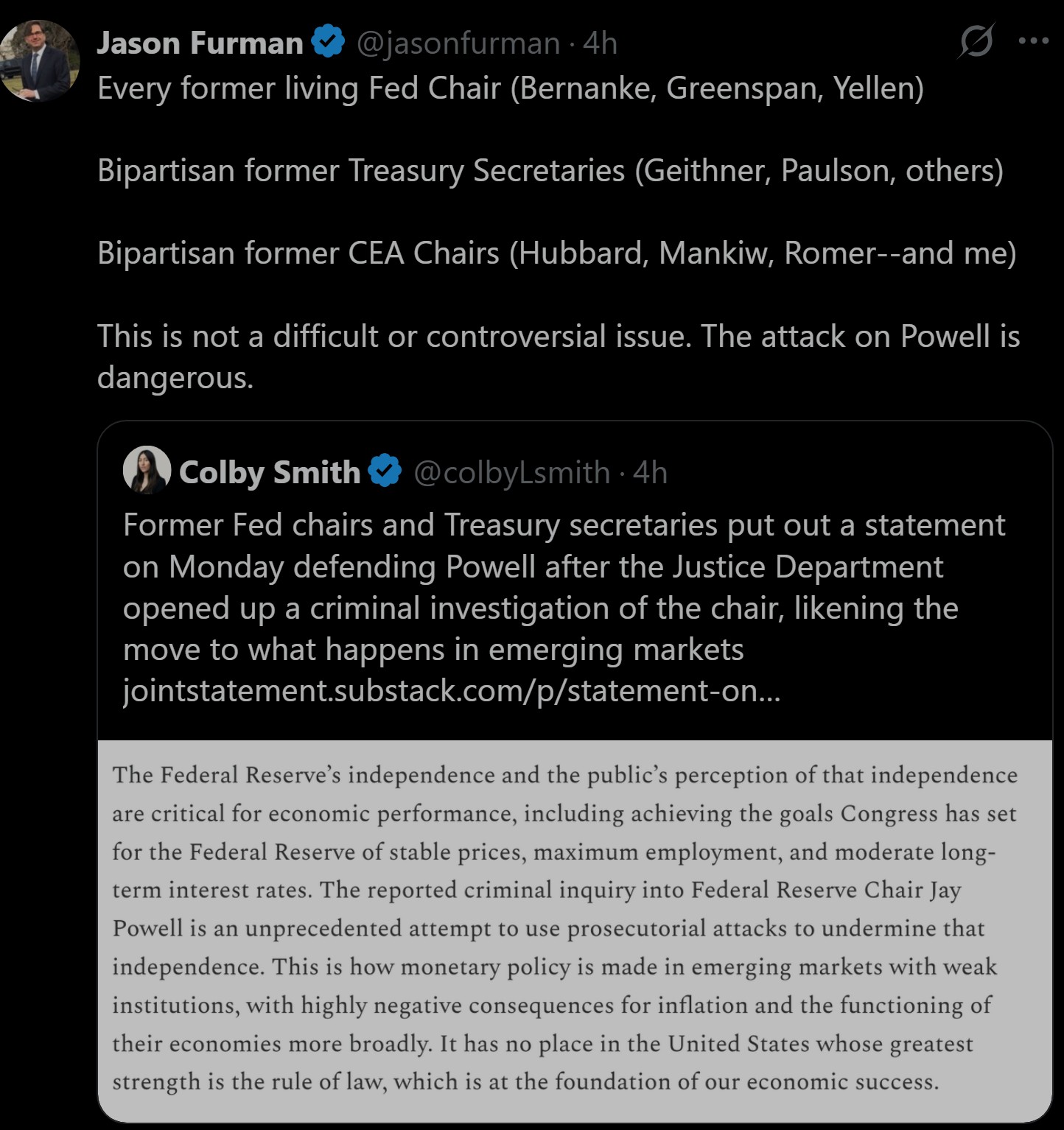Open the Federal Reserve statement image
Viewport: 1064px width, 1130px height.
[x=575, y=930]
